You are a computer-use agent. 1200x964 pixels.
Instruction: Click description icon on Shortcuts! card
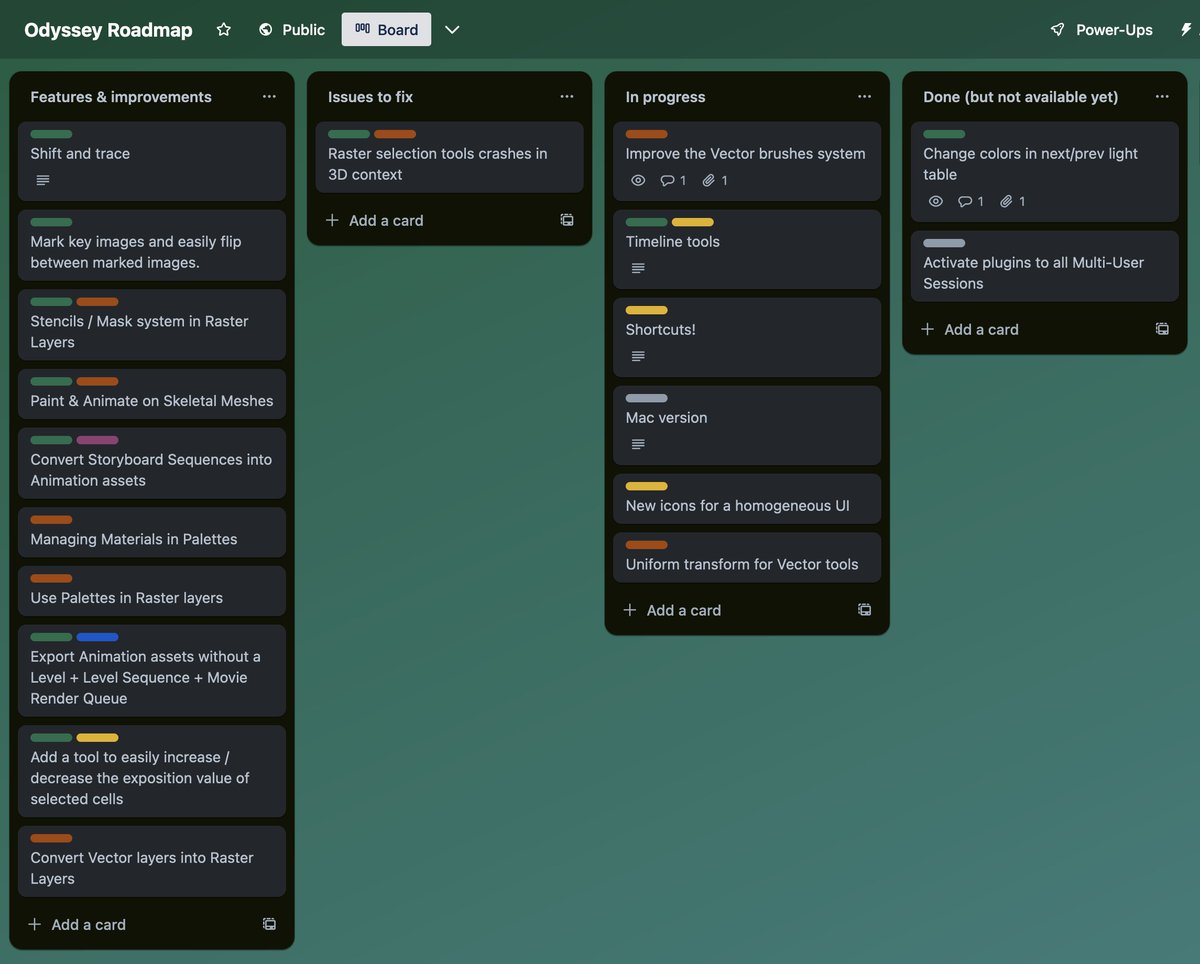[x=638, y=356]
